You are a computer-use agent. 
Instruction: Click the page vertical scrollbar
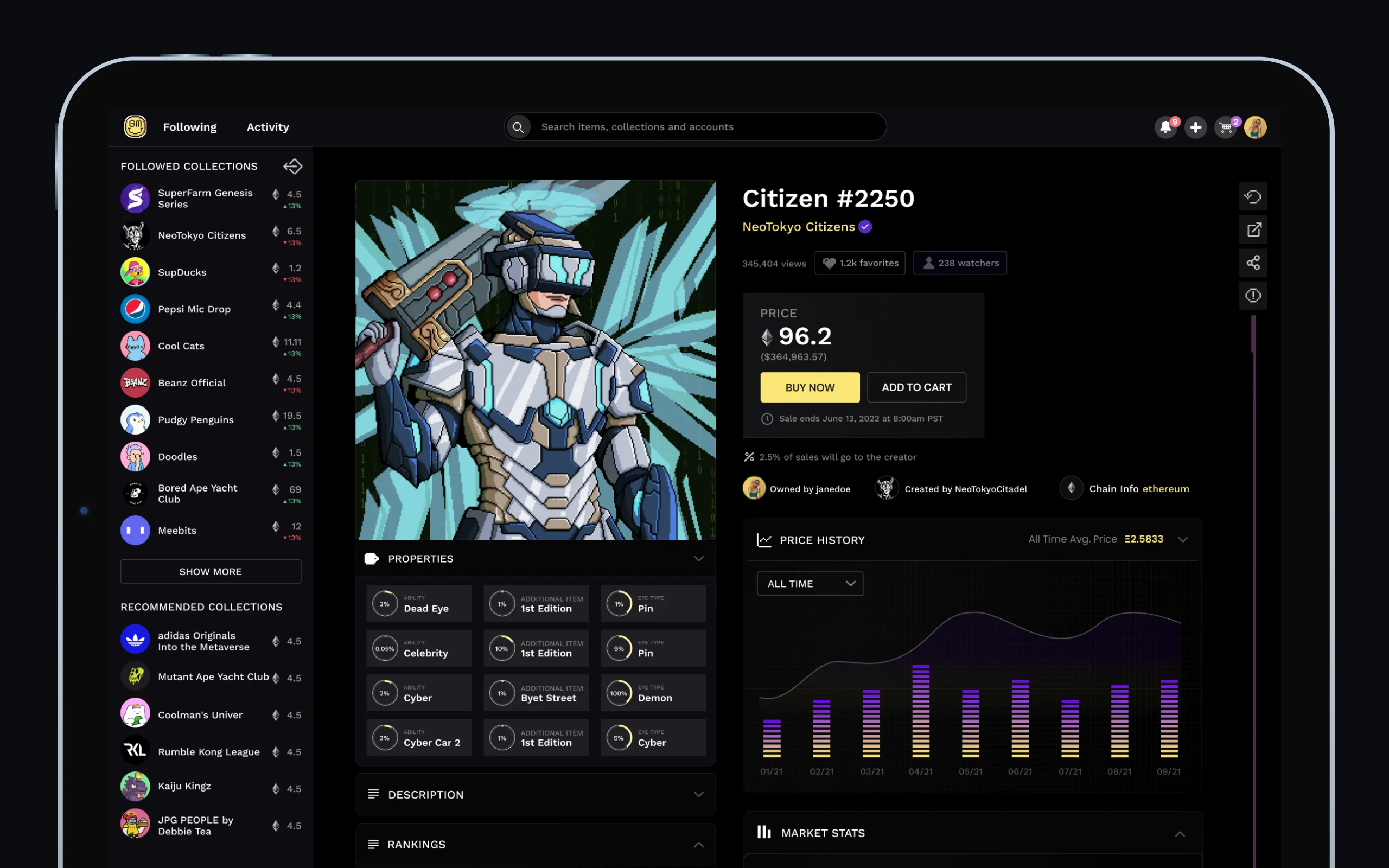point(1253,333)
